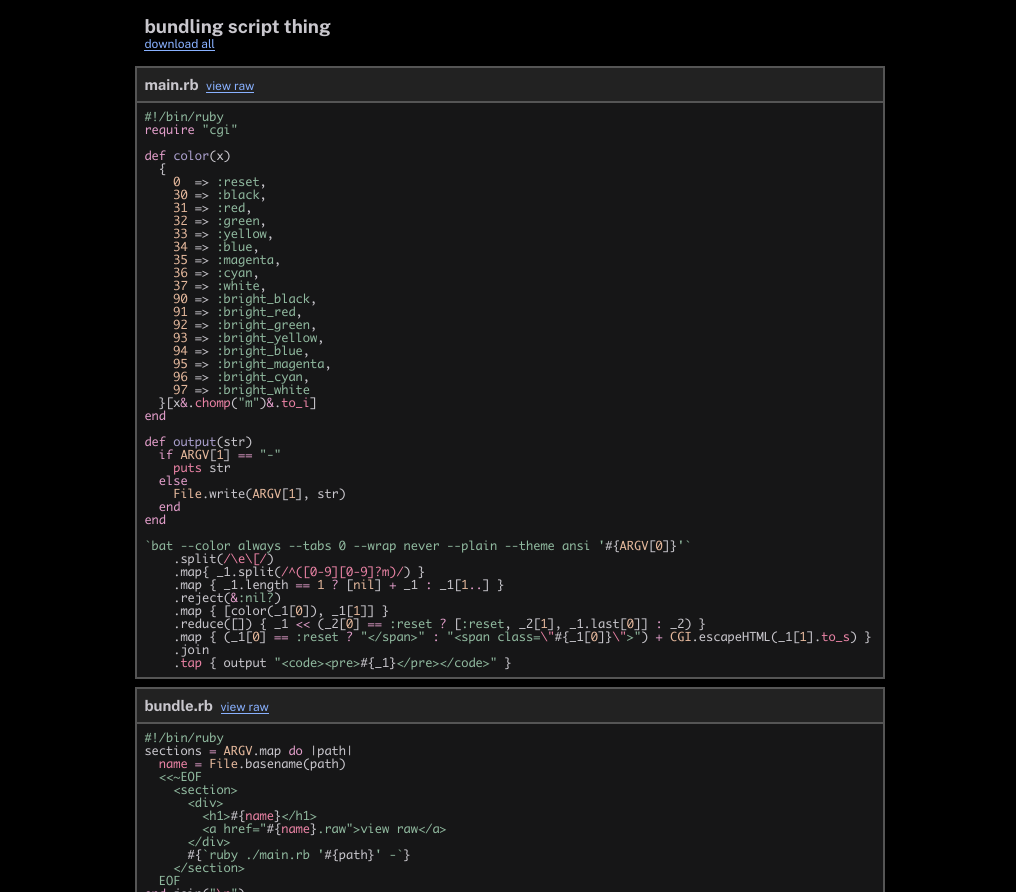Click the "def output(str)" line
Image resolution: width=1016 pixels, height=892 pixels.
click(x=198, y=442)
